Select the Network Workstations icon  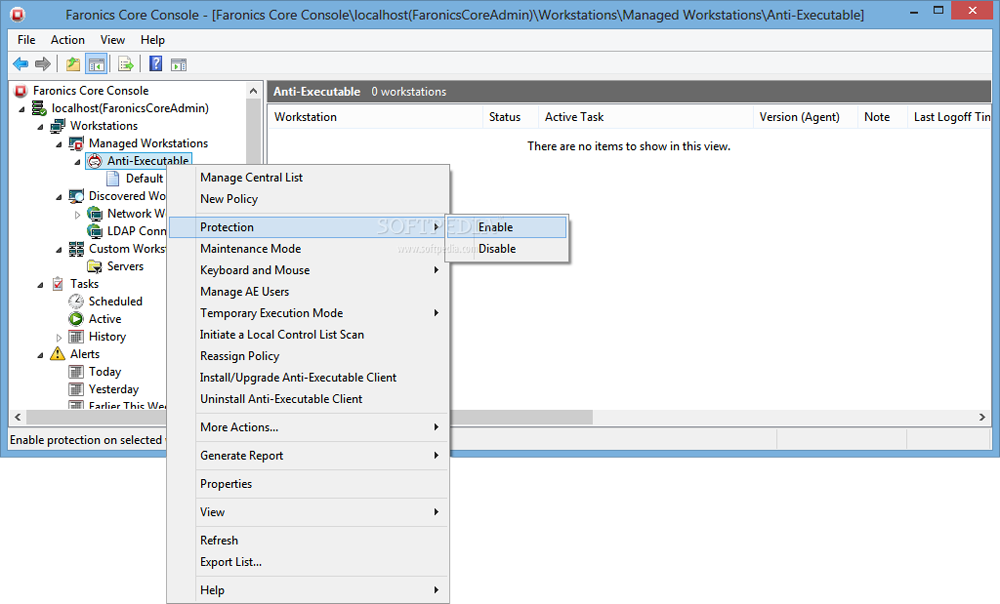(95, 214)
